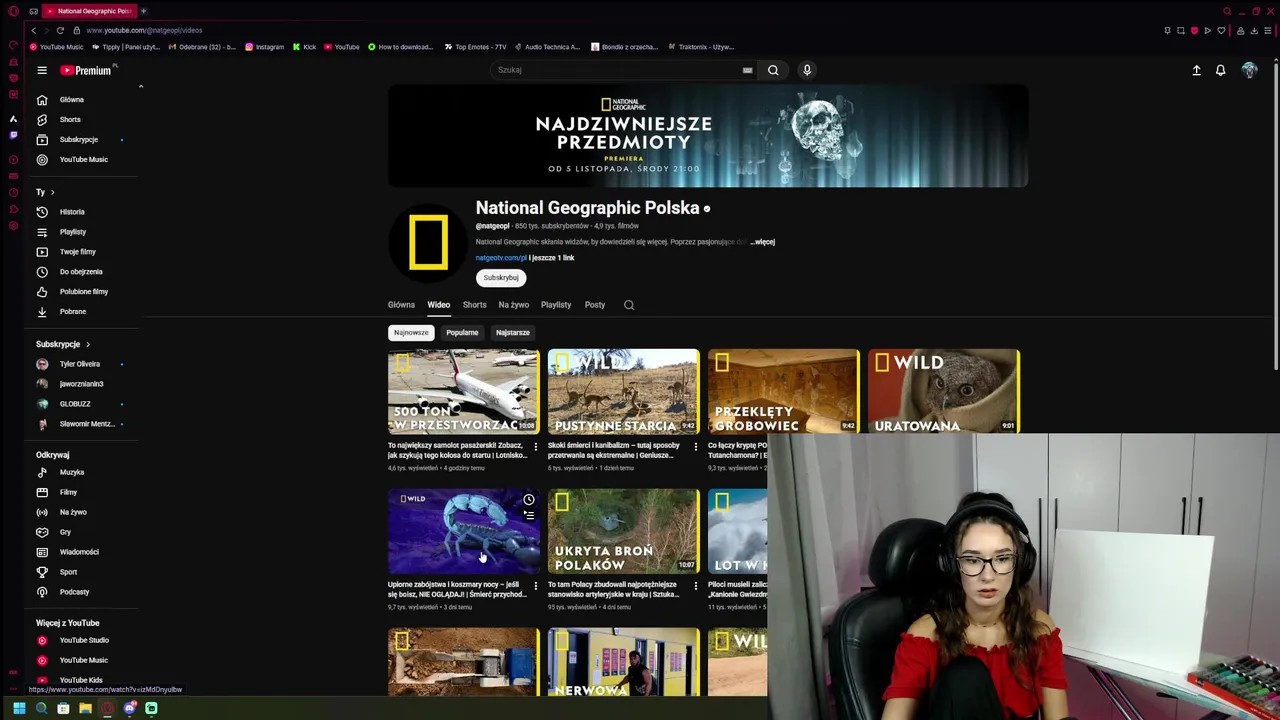Open the Windows Start menu

19,708
